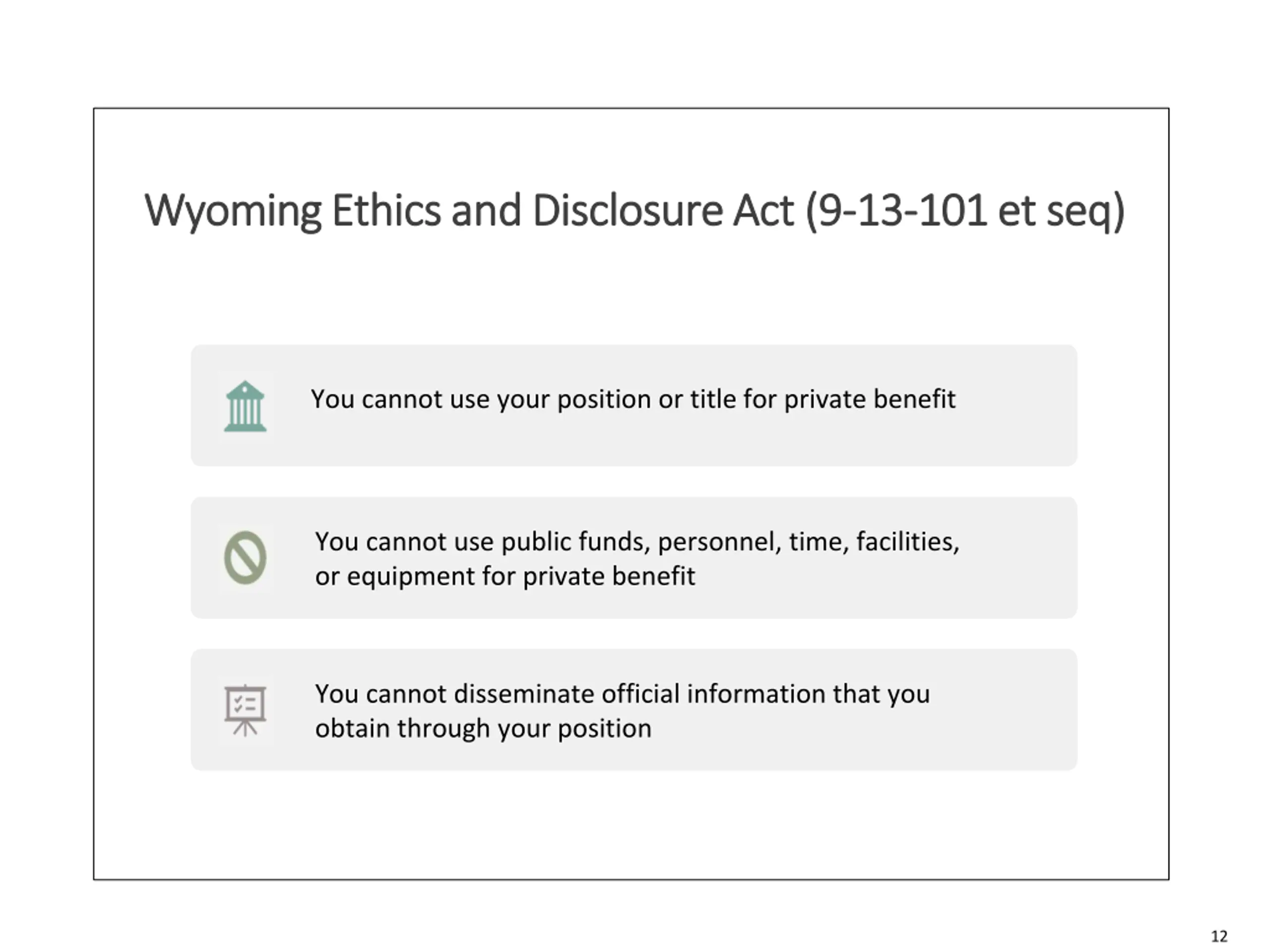This screenshot has width=1270, height=952.
Task: Click "(9-13-101 et seq)" statute citation
Action: click(965, 211)
